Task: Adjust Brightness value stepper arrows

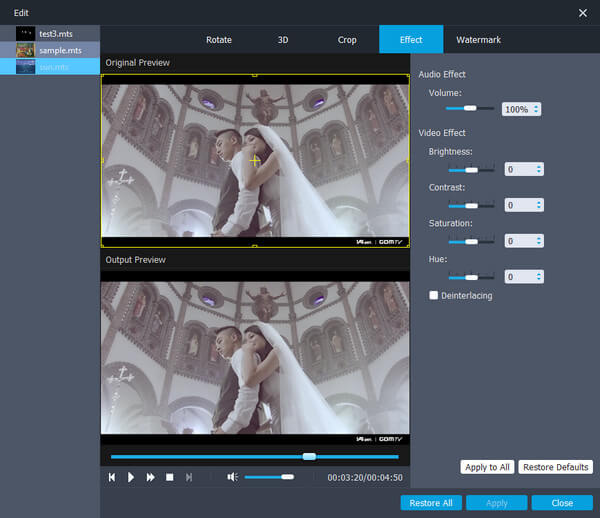Action: pos(539,169)
